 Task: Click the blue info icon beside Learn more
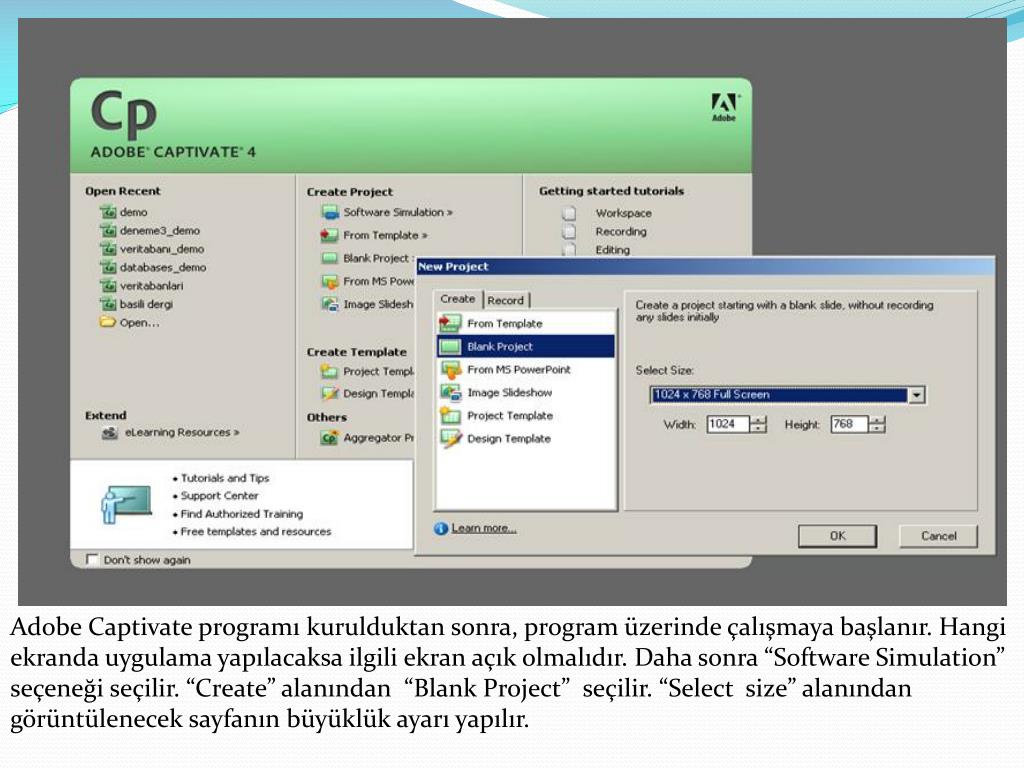tap(441, 528)
